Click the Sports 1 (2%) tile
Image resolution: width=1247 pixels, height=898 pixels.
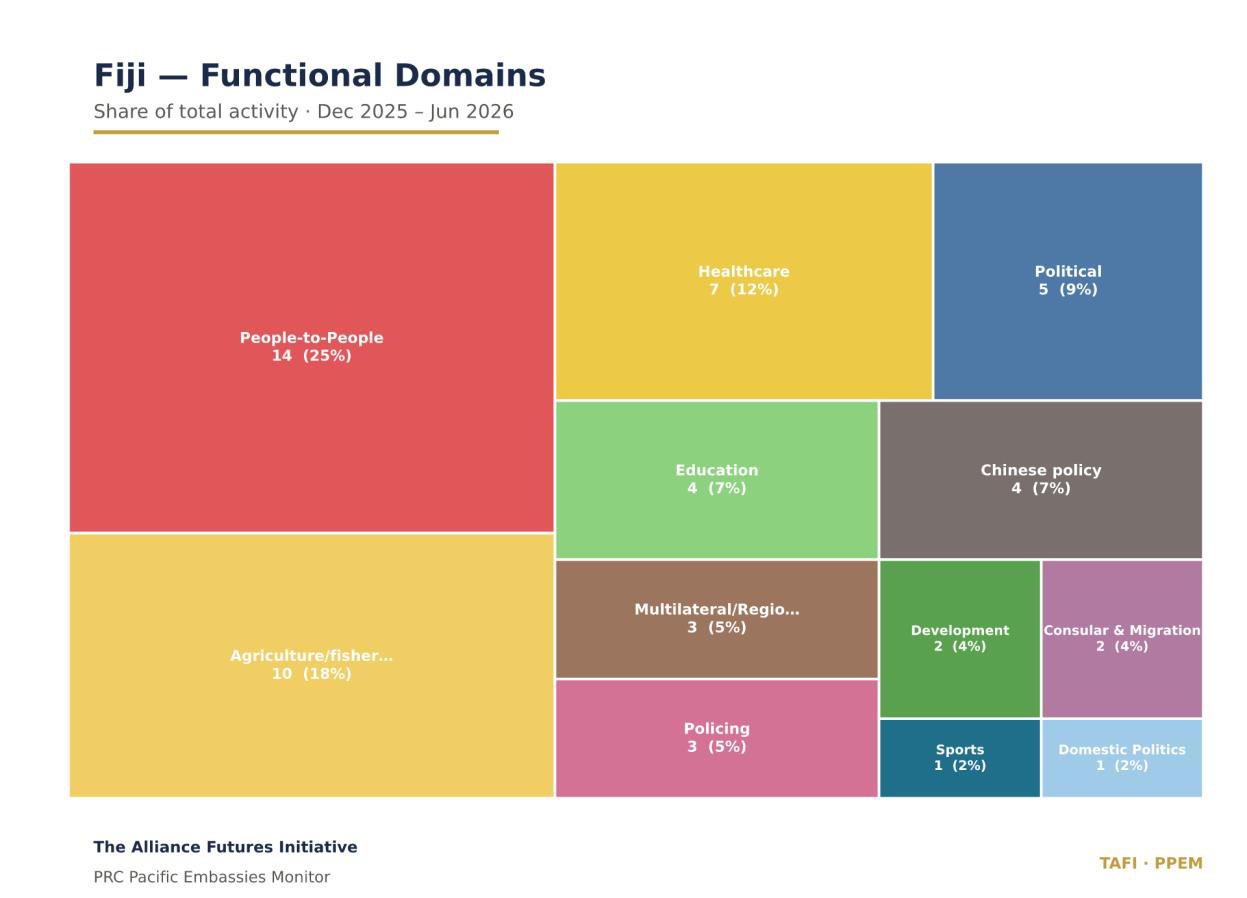point(960,758)
